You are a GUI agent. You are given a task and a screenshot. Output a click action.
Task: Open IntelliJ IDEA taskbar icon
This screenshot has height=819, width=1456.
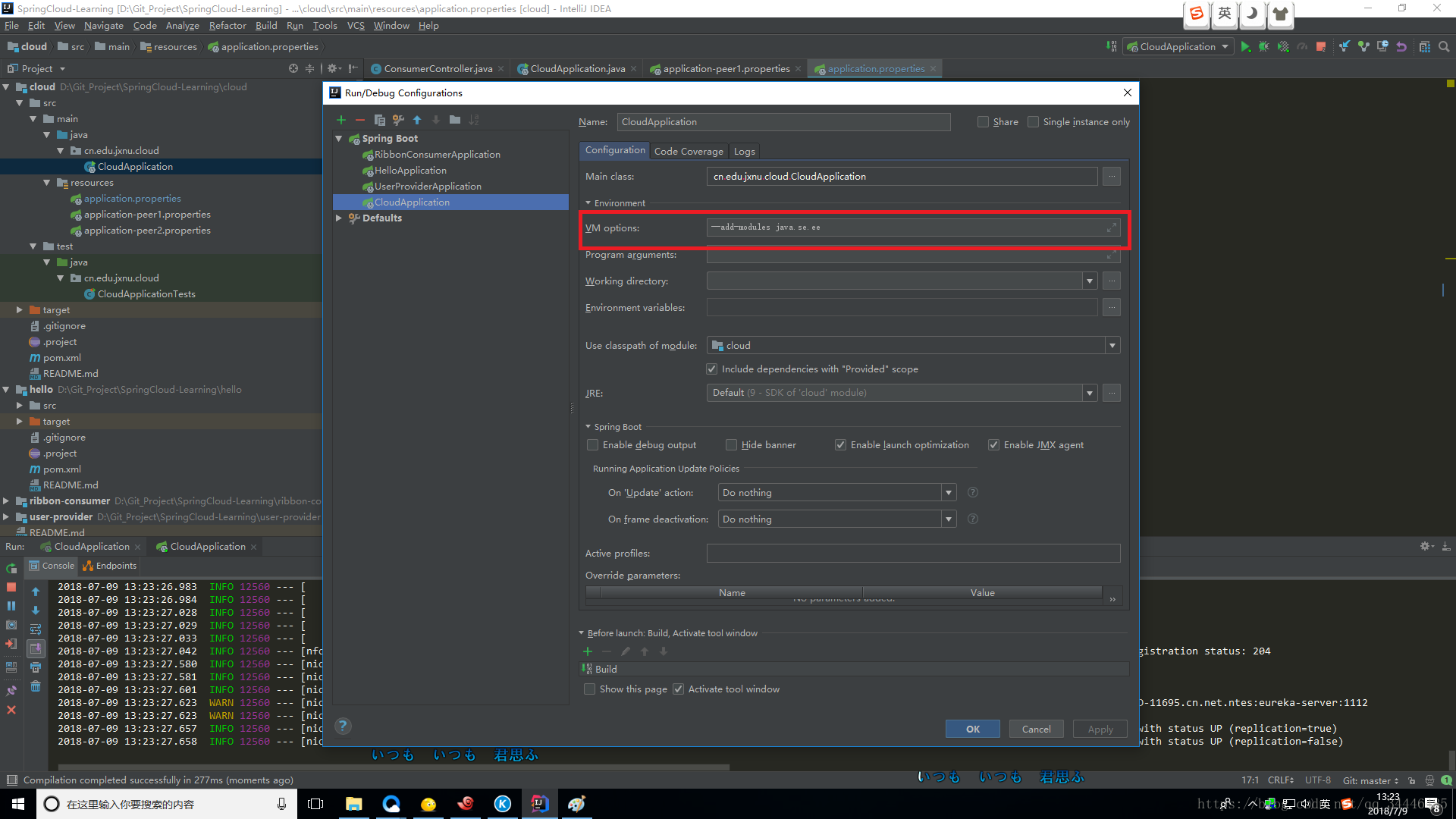coord(540,804)
